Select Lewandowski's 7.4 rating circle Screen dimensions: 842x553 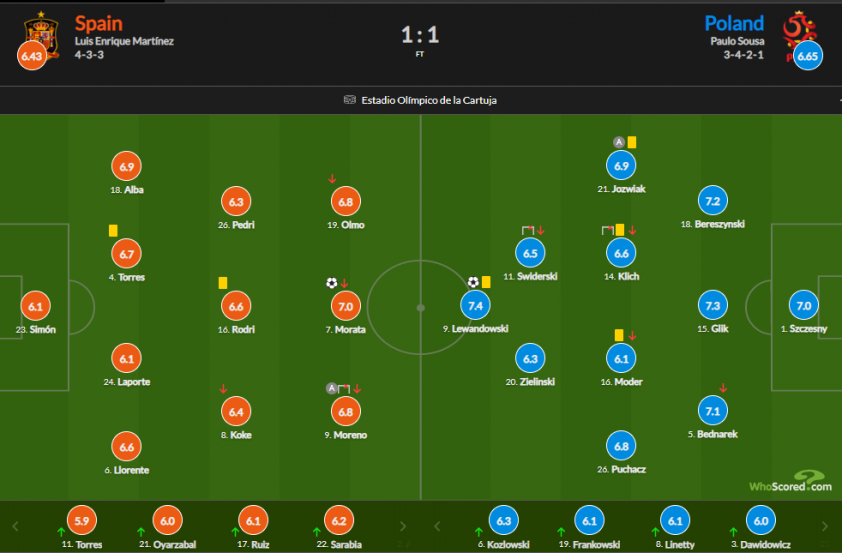[x=475, y=305]
